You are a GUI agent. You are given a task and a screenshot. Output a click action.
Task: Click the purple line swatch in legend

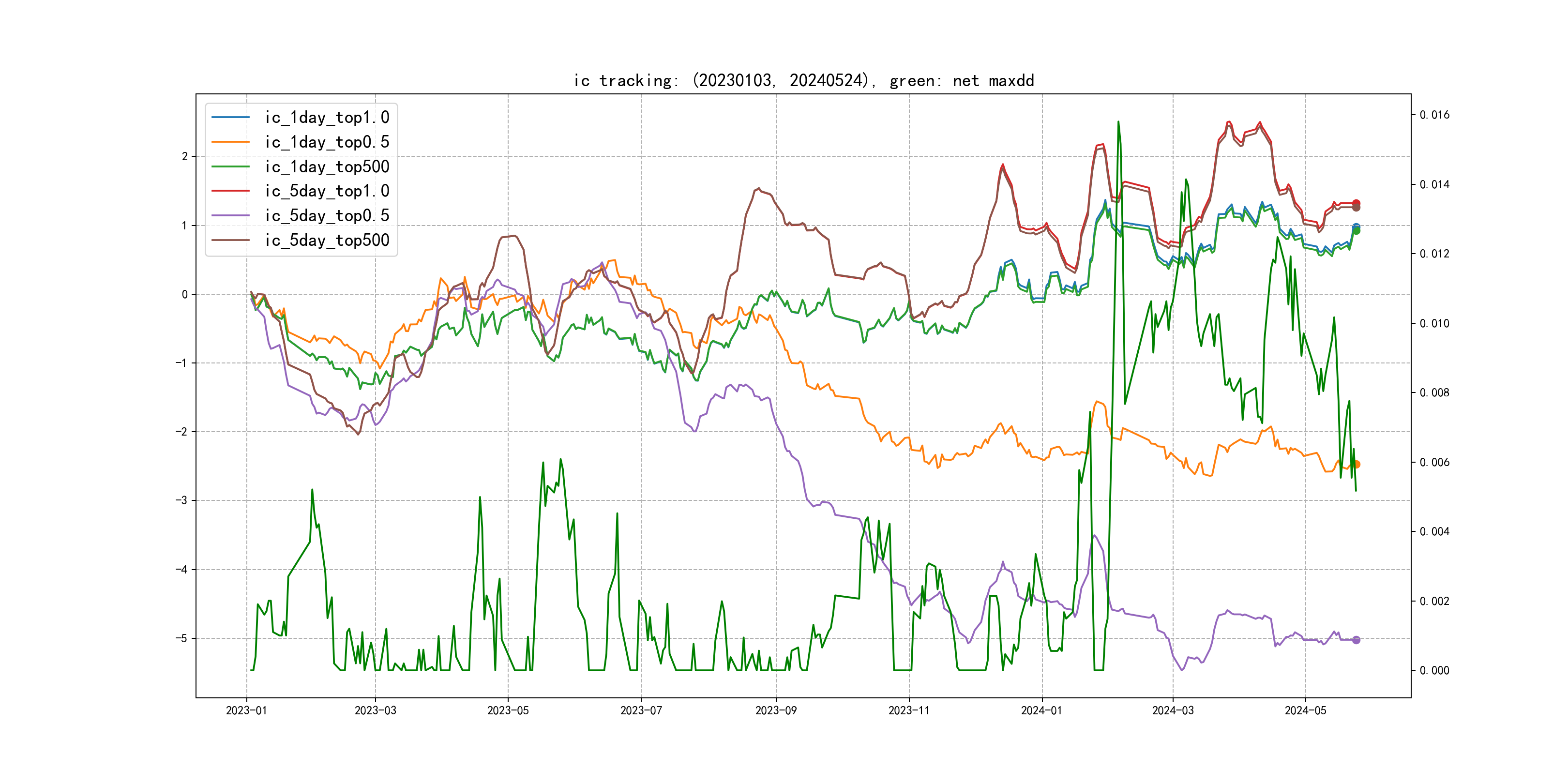231,215
